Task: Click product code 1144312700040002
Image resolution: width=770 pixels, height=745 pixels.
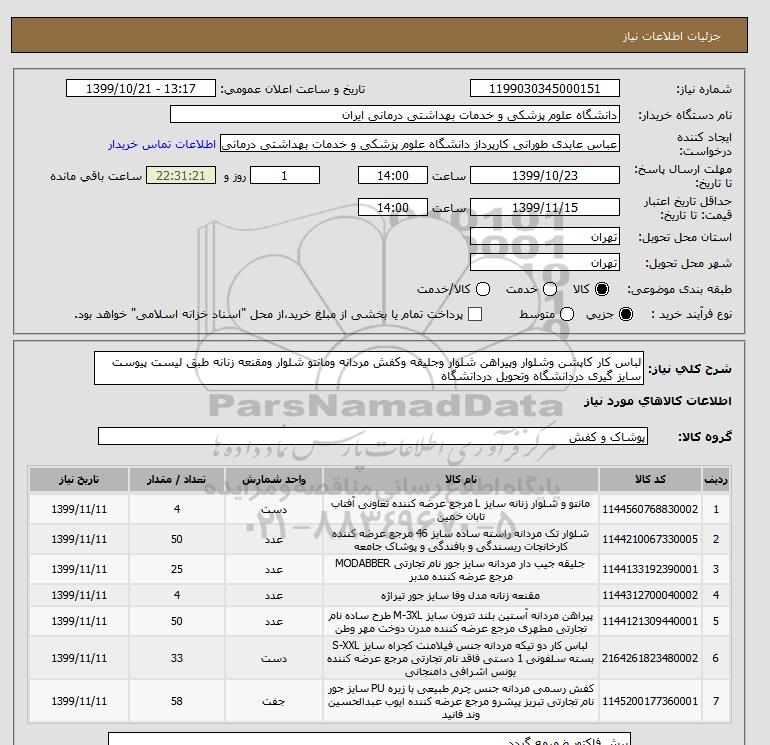Action: click(650, 595)
